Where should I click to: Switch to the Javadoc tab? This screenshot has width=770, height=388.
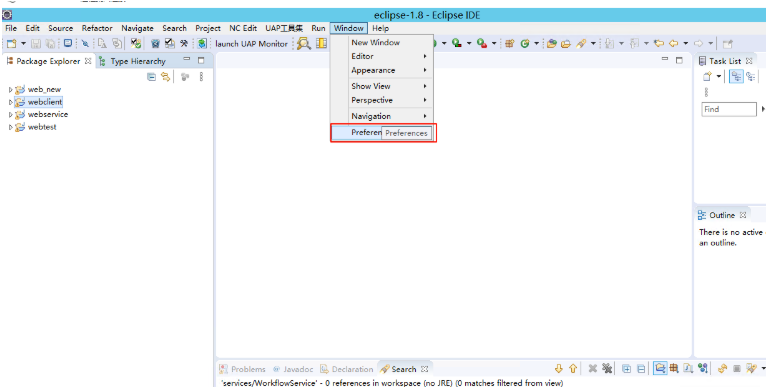click(x=293, y=369)
